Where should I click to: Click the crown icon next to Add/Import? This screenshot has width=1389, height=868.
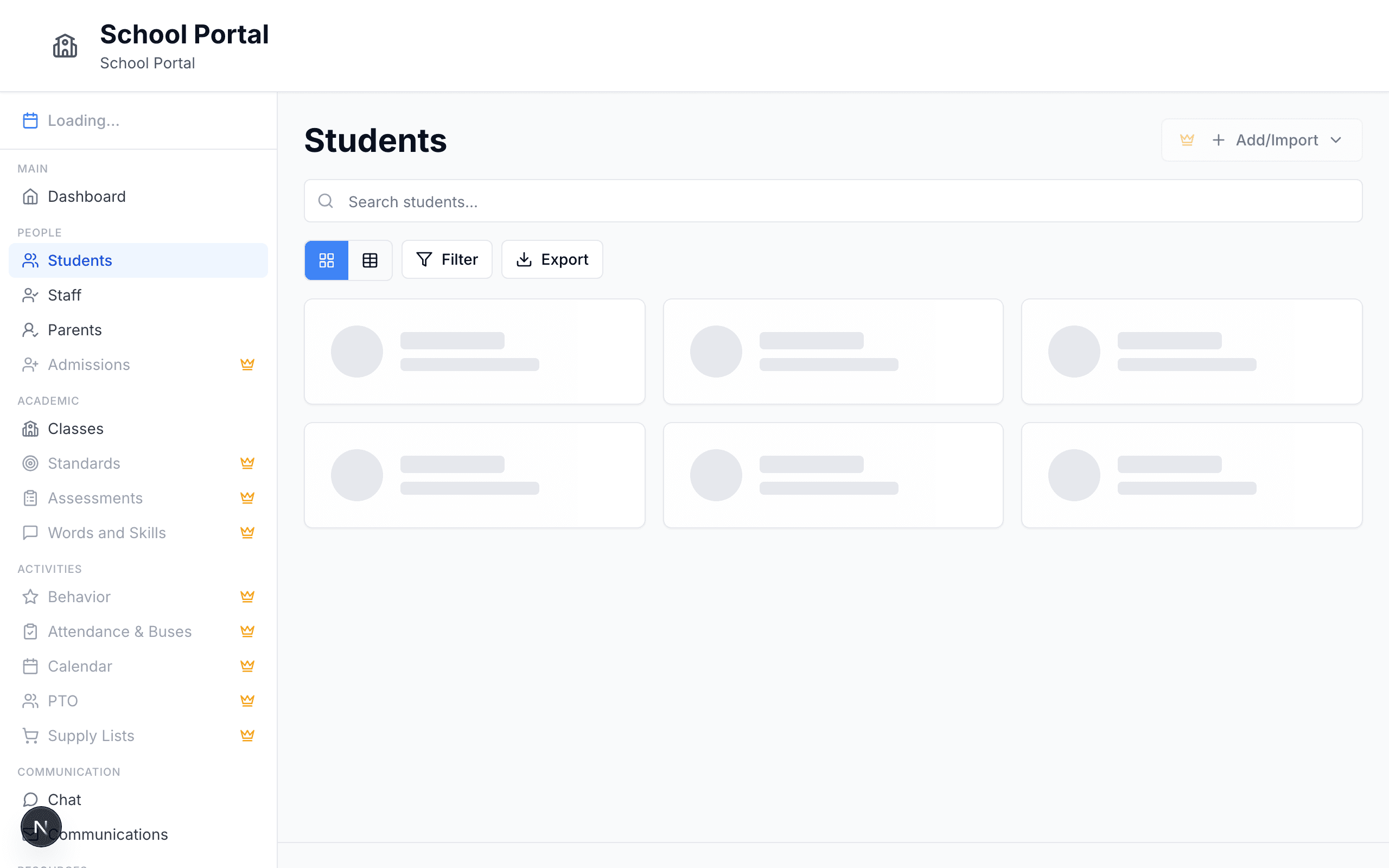tap(1188, 139)
